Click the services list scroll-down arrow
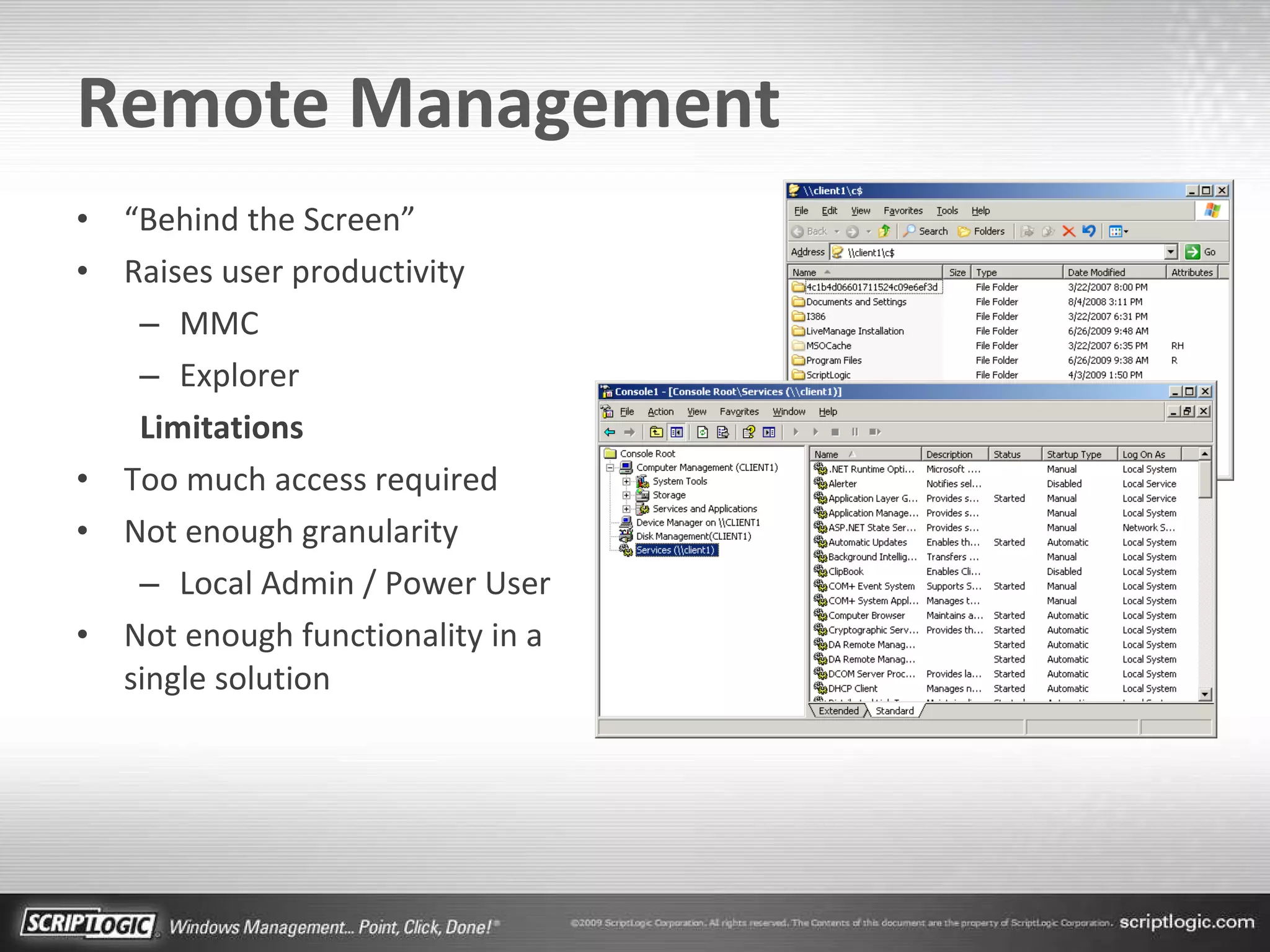This screenshot has height=952, width=1270. pyautogui.click(x=1205, y=694)
